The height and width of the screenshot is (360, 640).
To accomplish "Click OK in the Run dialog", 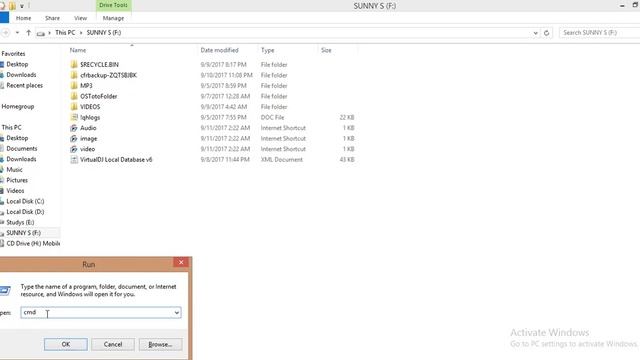I will 66,344.
